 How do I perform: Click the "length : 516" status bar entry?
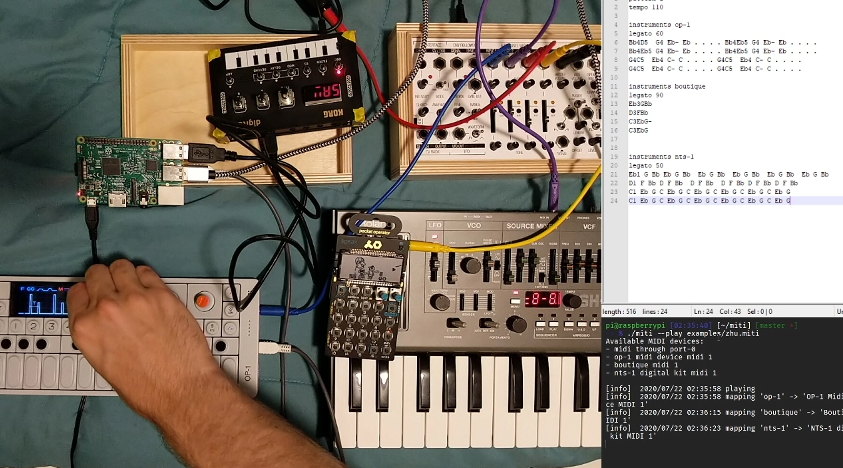tap(619, 311)
